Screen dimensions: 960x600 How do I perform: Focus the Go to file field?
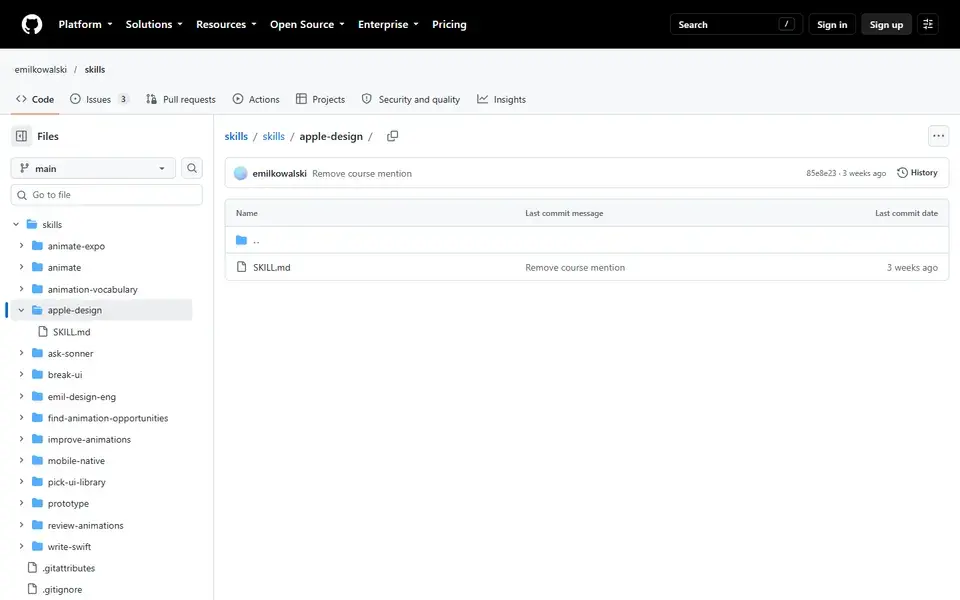point(107,195)
